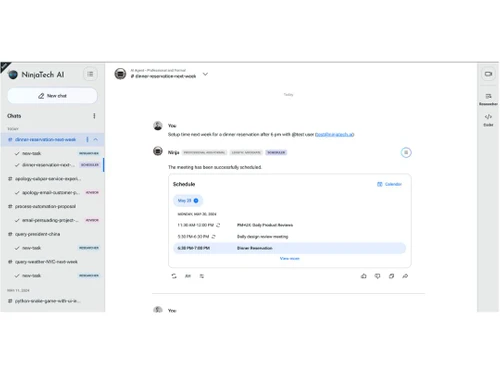Open the Calendar link in Schedule card
This screenshot has width=500, height=375.
(x=389, y=184)
